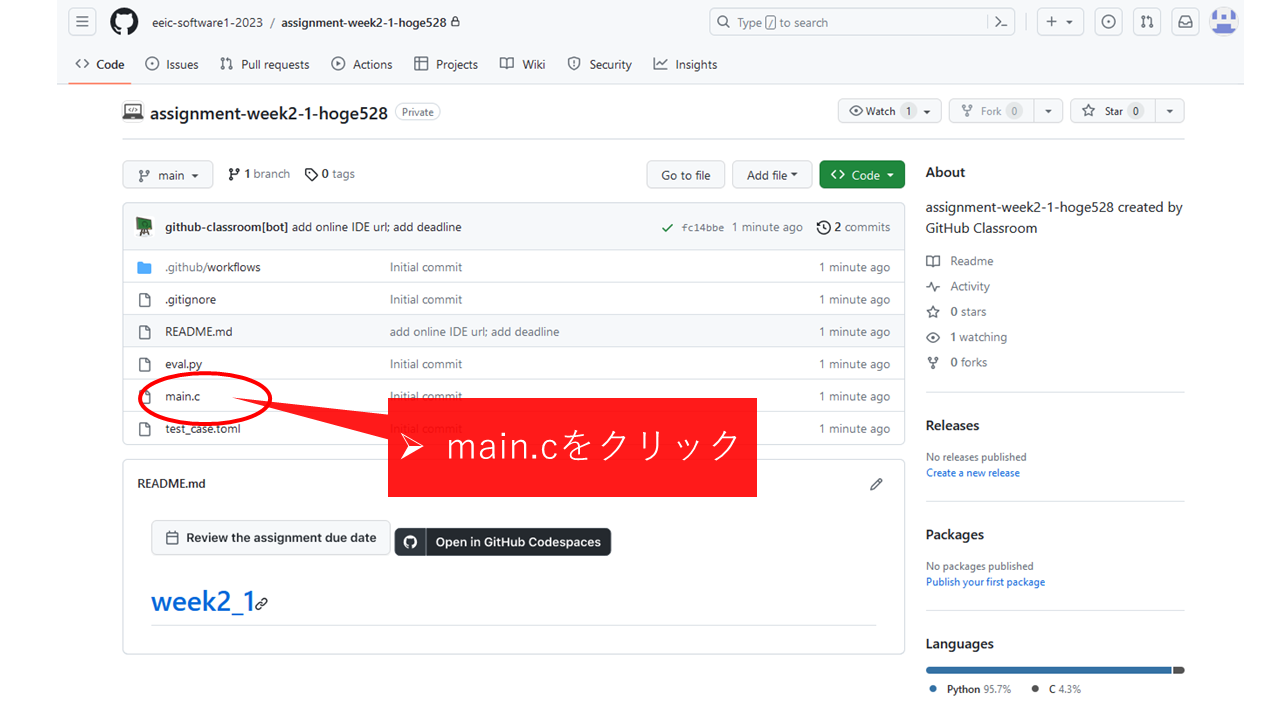Screen dimensions: 1280x720
Task: Expand the create new plus dropdown
Action: tap(1059, 22)
